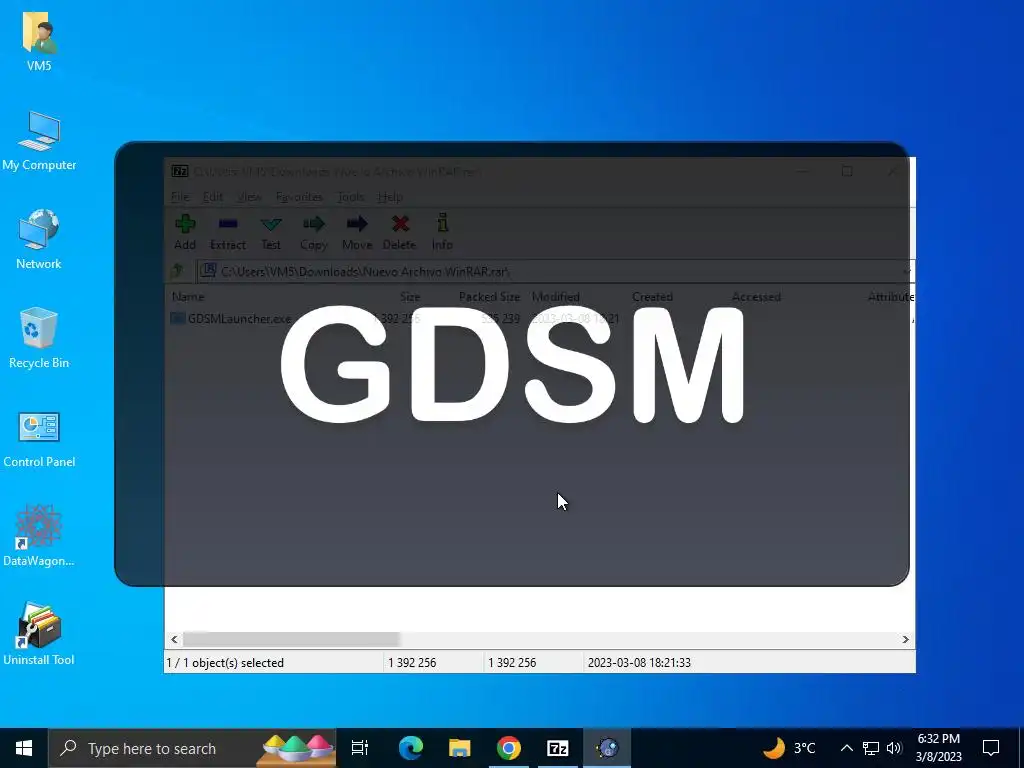Screen dimensions: 1024x768
Task: Open the Windows Start menu
Action: (24, 748)
